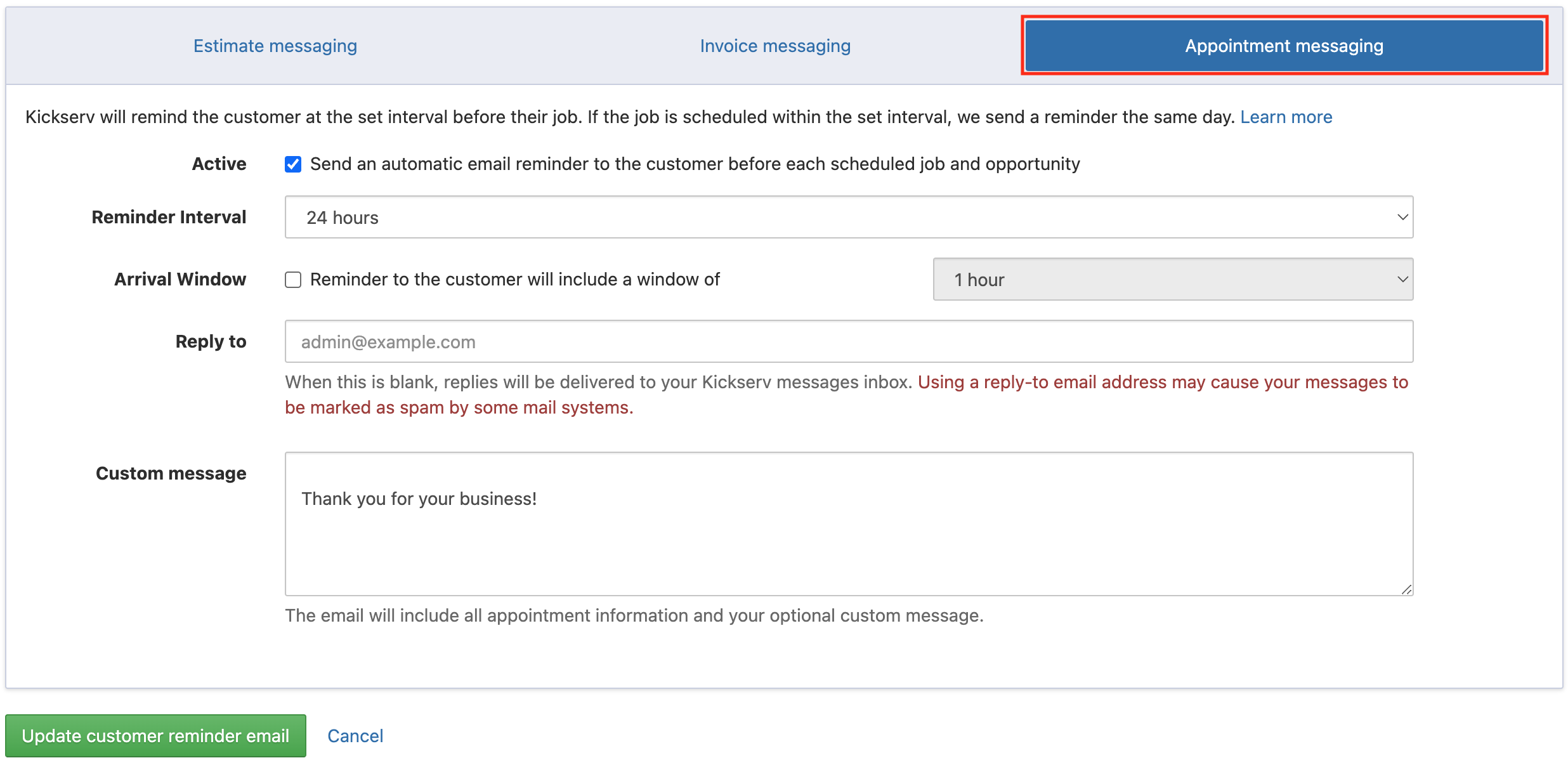Image resolution: width=1568 pixels, height=765 pixels.
Task: Click inside the Custom message text area
Action: 849,523
